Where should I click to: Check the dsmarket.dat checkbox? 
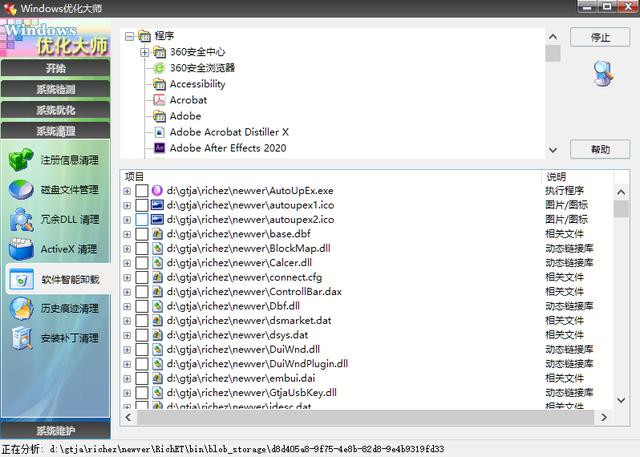tap(142, 321)
